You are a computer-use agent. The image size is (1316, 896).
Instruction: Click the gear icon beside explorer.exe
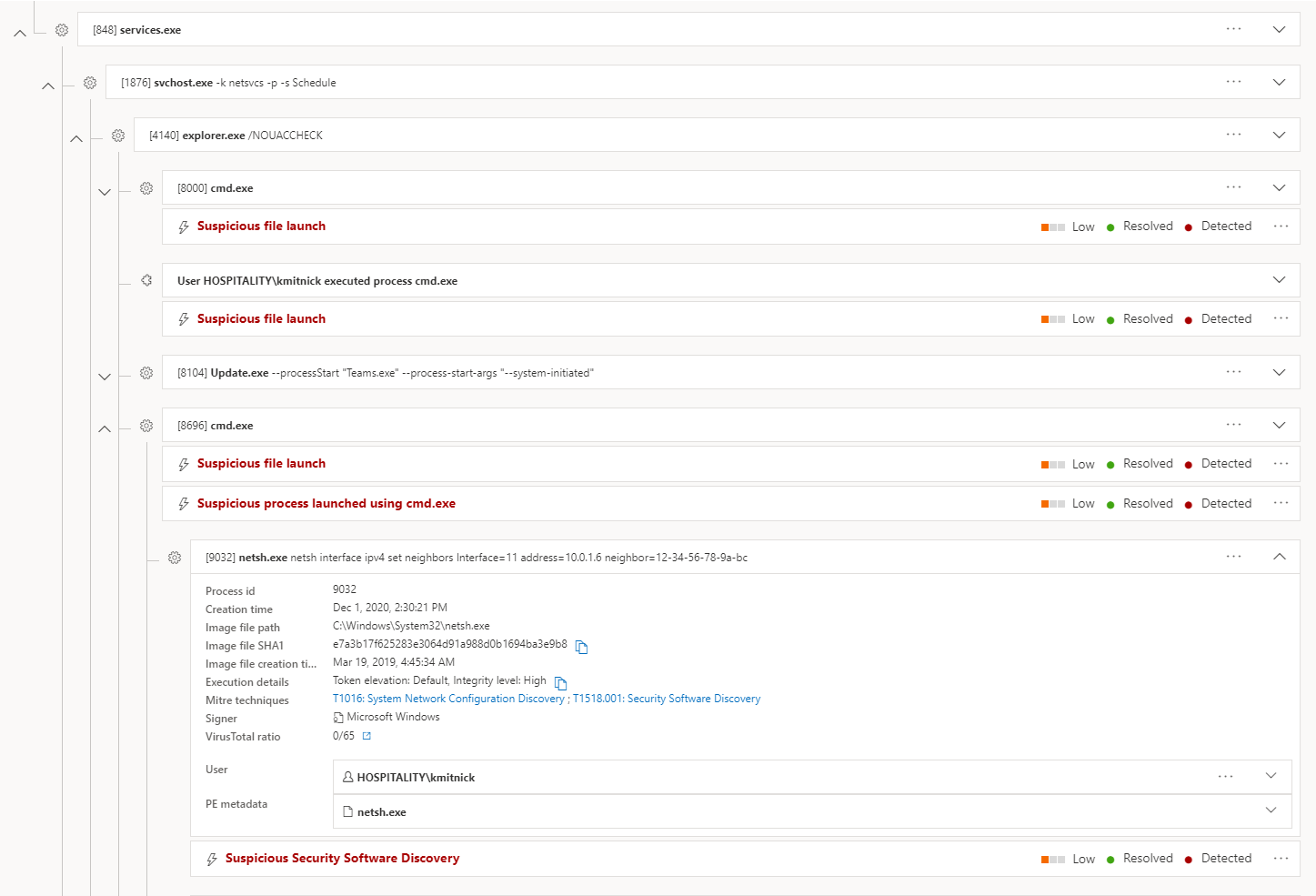[x=118, y=136]
